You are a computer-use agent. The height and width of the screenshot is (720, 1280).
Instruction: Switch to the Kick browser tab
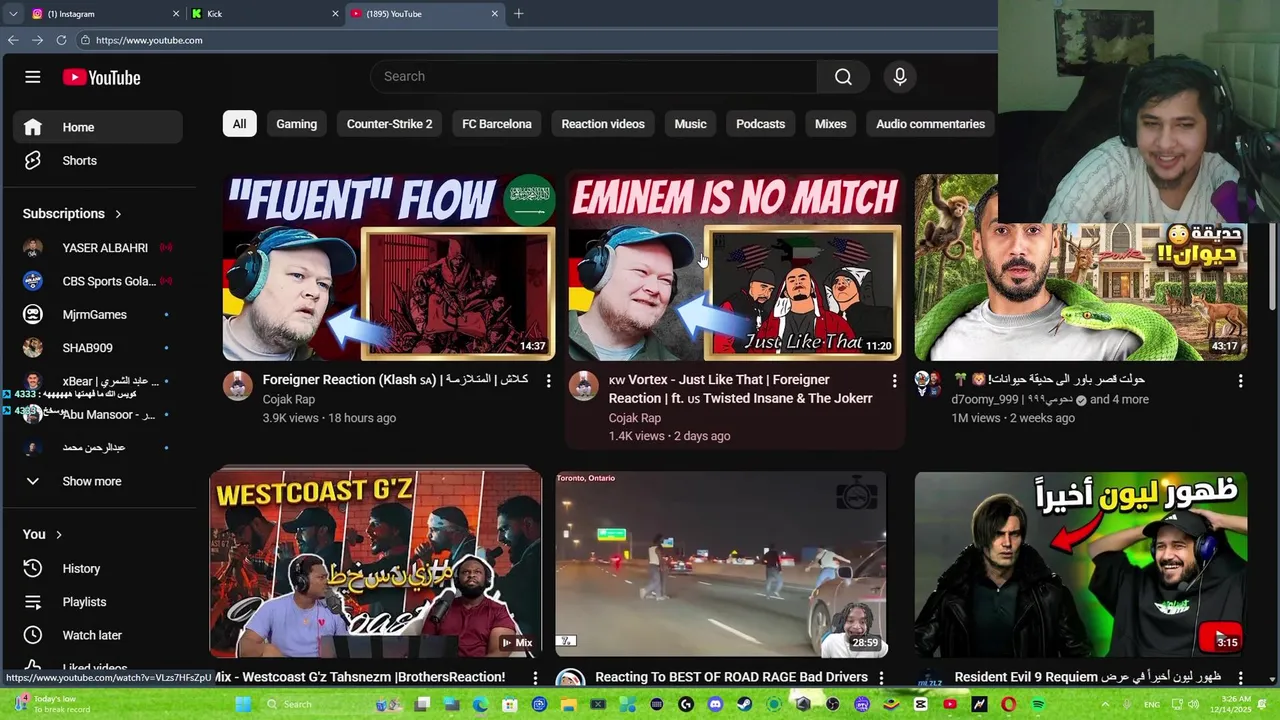[265, 14]
